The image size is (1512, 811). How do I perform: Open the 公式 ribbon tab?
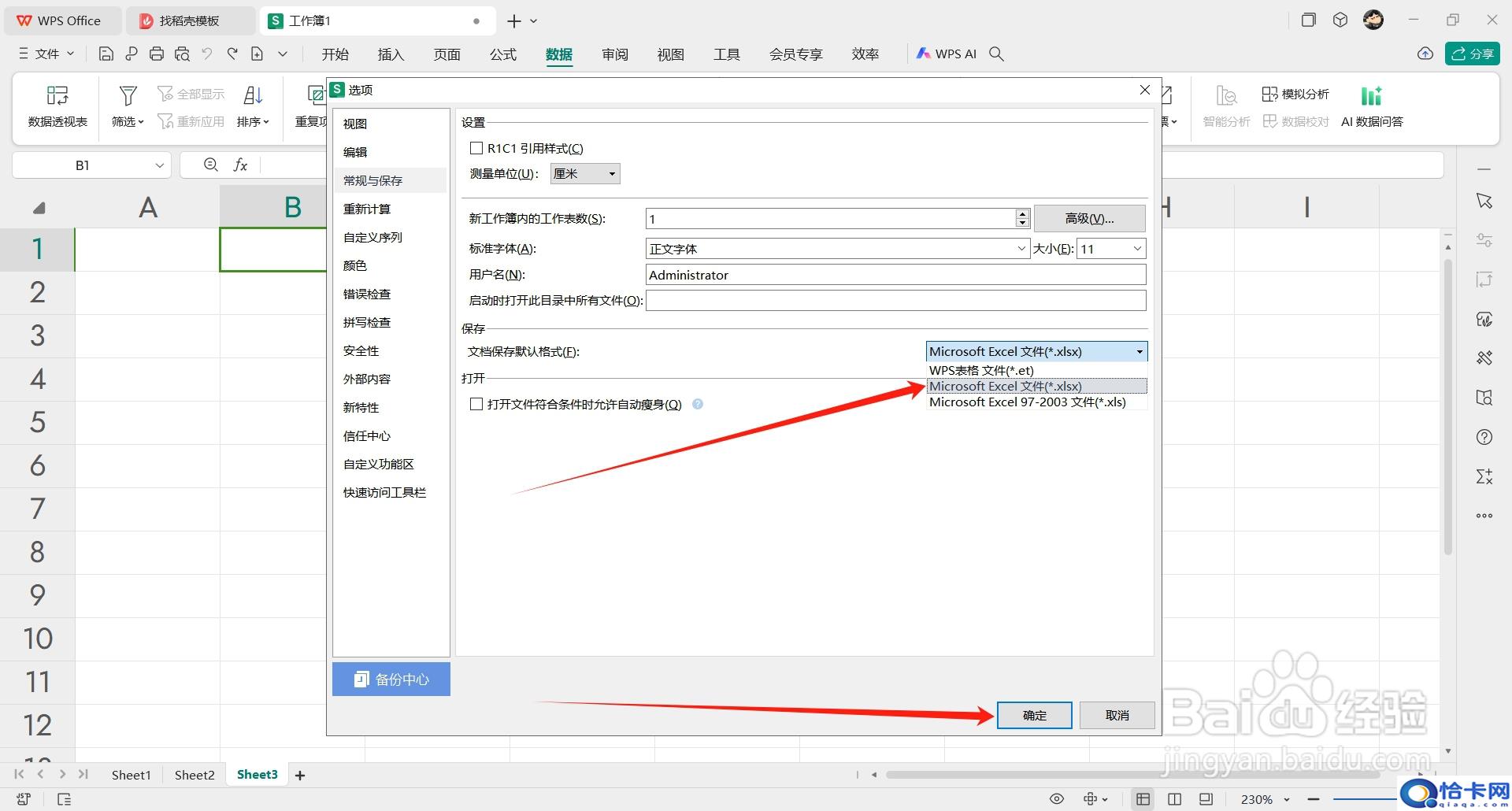click(502, 54)
